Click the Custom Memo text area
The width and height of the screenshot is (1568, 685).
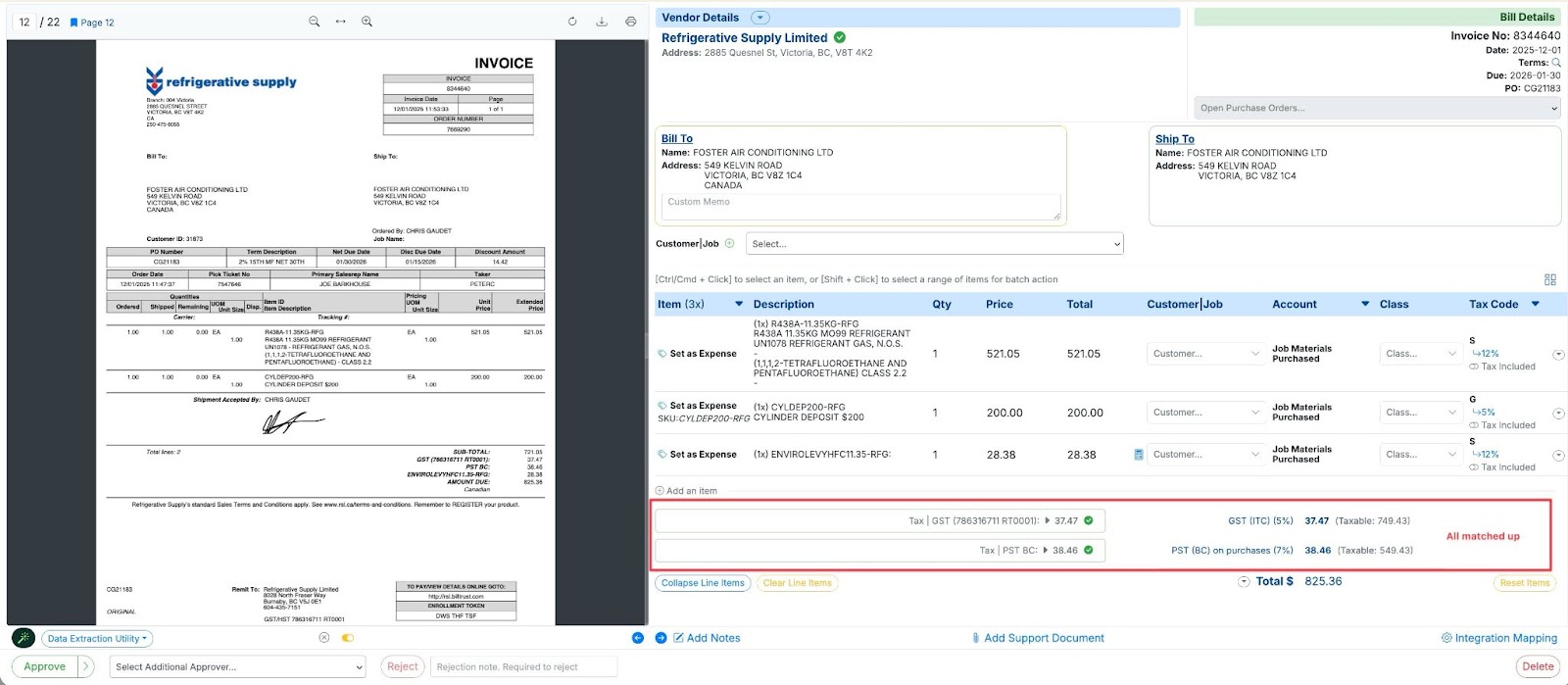(860, 207)
